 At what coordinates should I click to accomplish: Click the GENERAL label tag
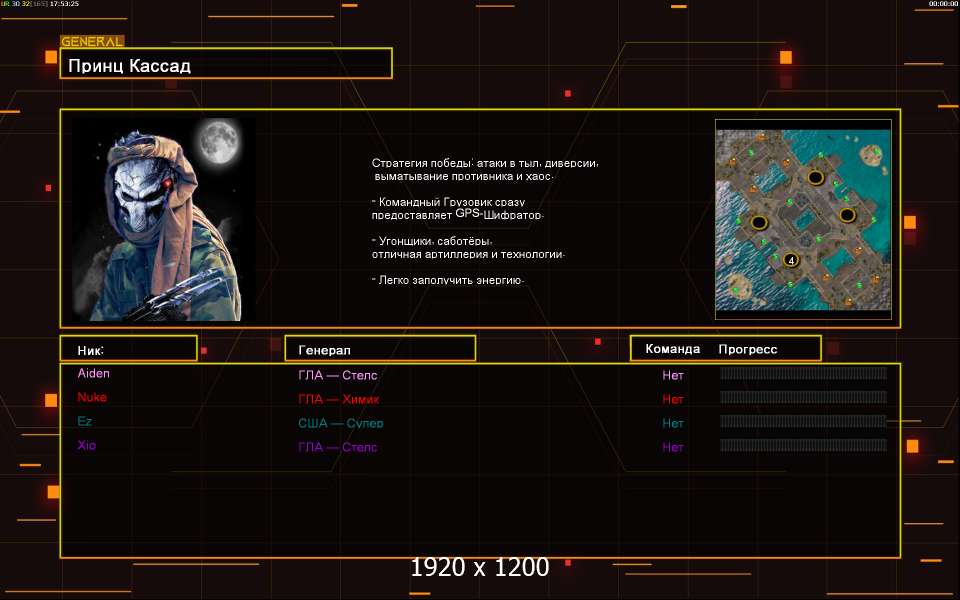click(x=92, y=42)
